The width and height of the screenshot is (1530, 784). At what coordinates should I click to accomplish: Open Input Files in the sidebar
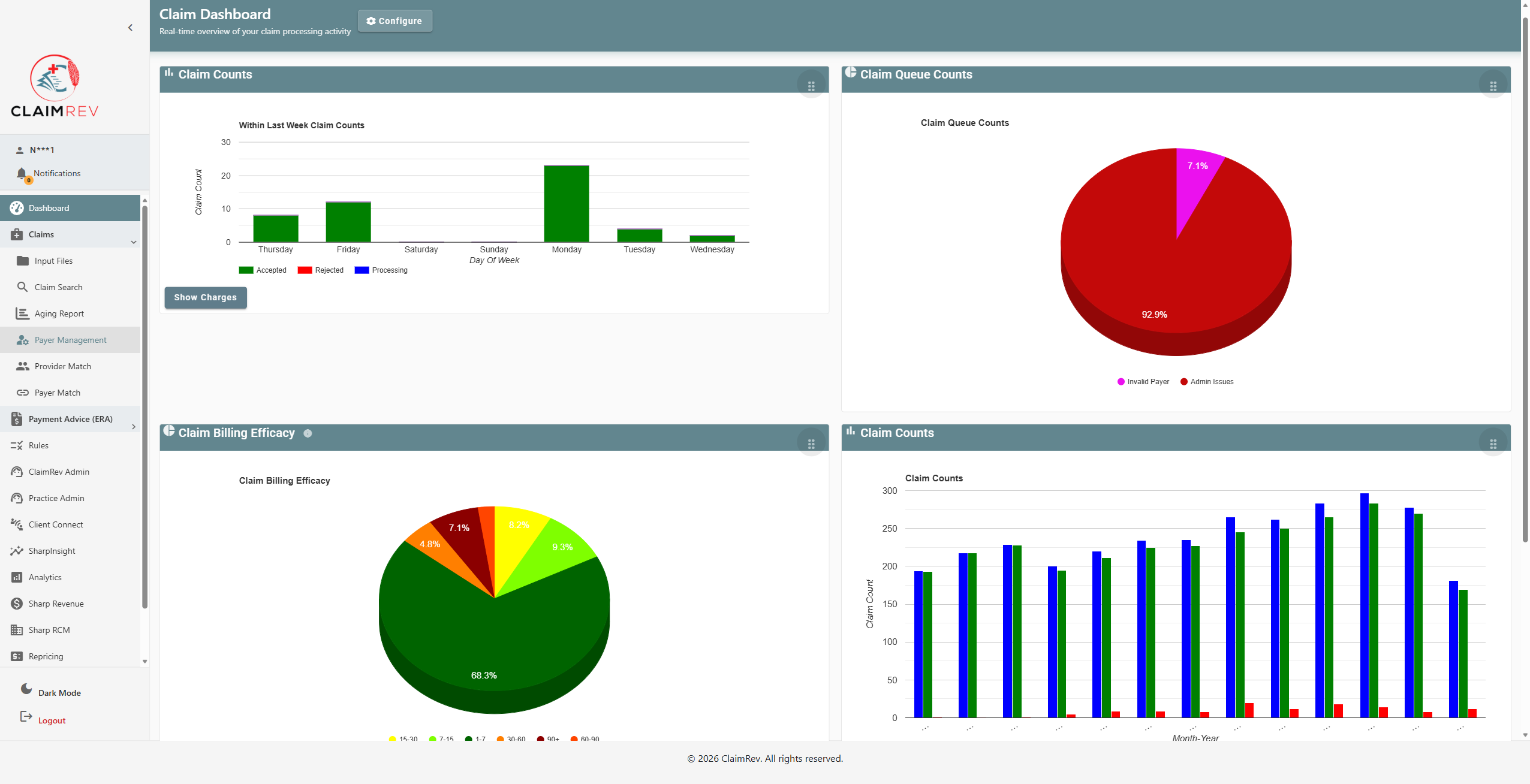70,261
